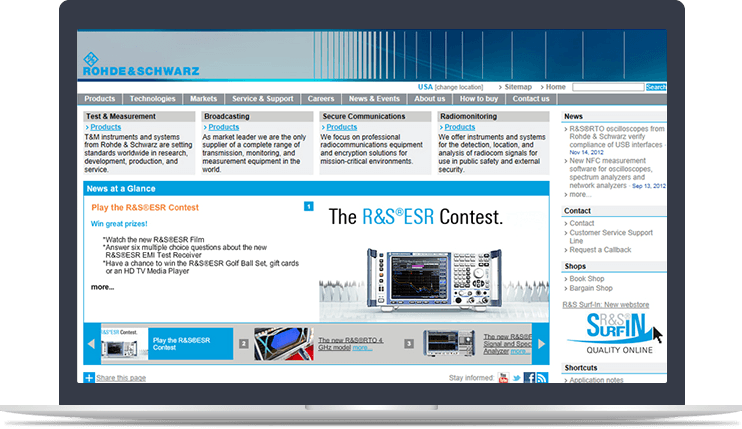742x429 pixels.
Task: Click the Request a Callback link
Action: pos(599,249)
